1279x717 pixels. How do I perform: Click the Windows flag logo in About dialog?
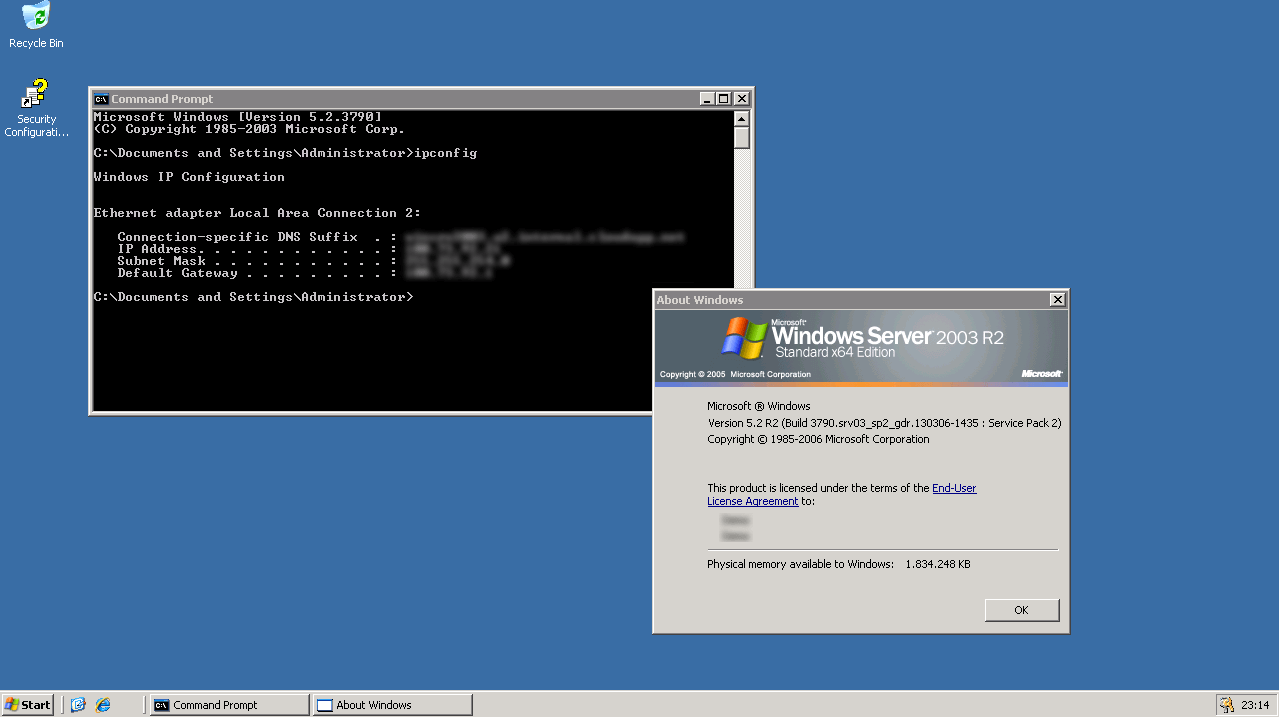point(744,338)
